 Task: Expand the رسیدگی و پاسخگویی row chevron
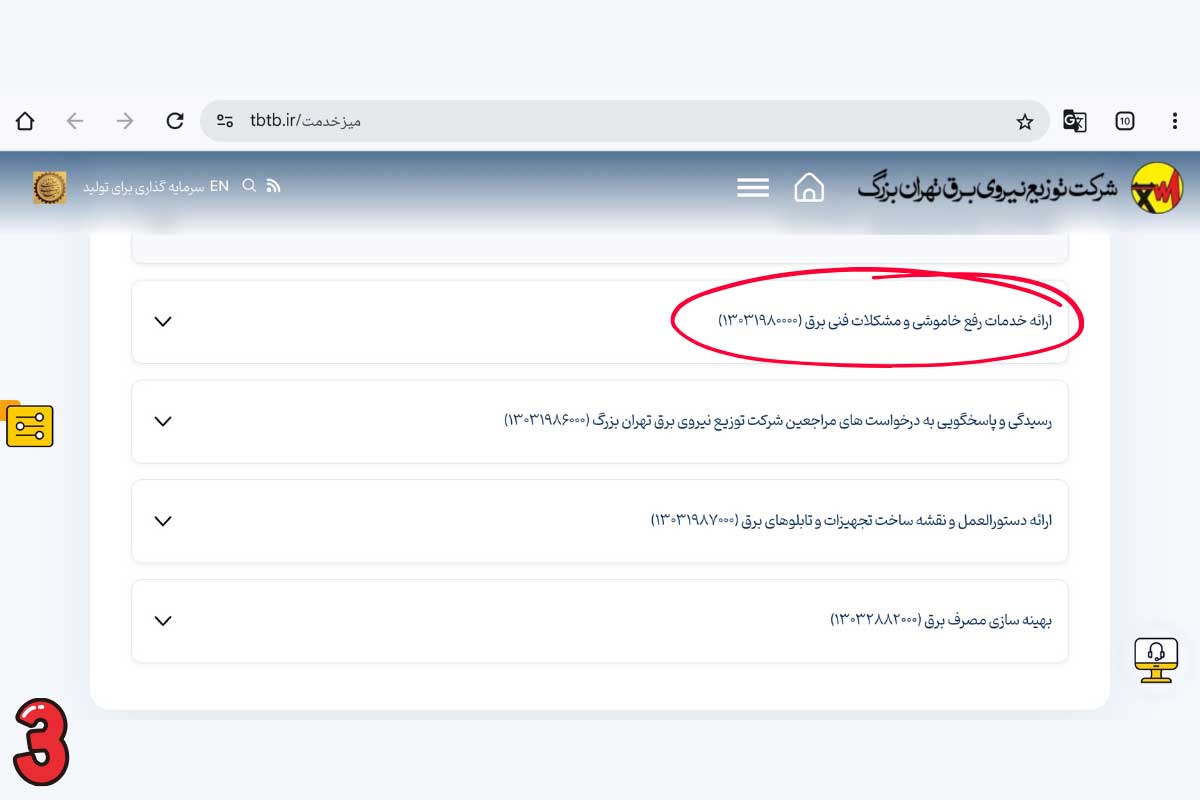click(163, 421)
